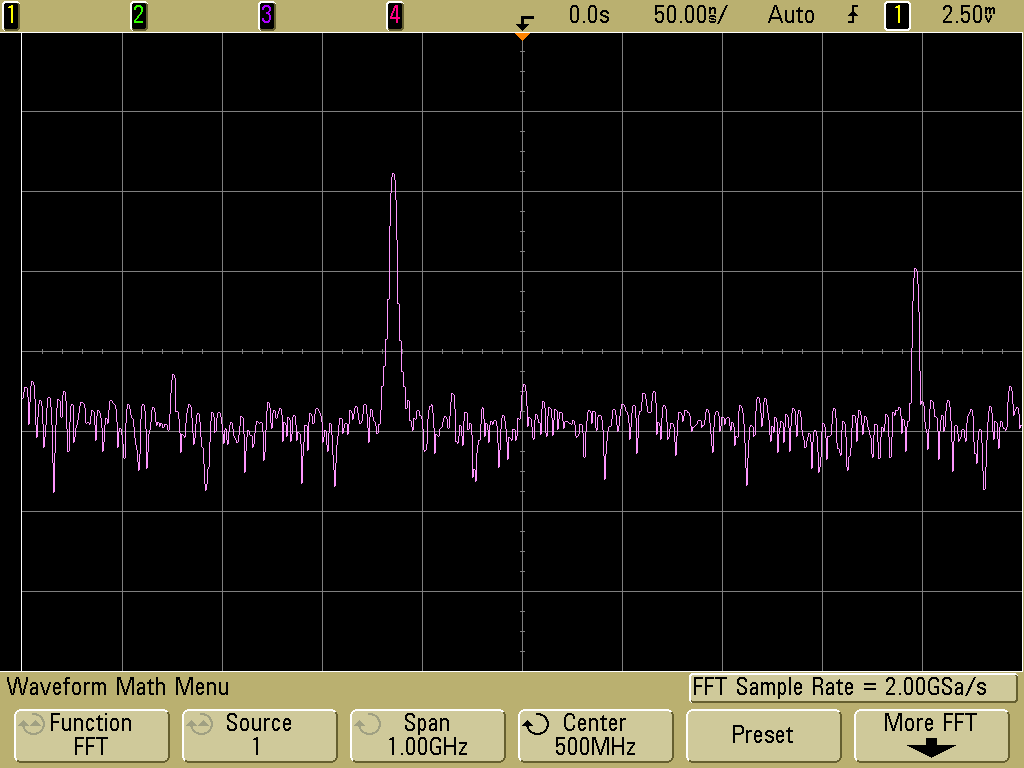Click the 0.0s delay time readout
Viewport: 1024px width, 768px height.
tap(589, 15)
